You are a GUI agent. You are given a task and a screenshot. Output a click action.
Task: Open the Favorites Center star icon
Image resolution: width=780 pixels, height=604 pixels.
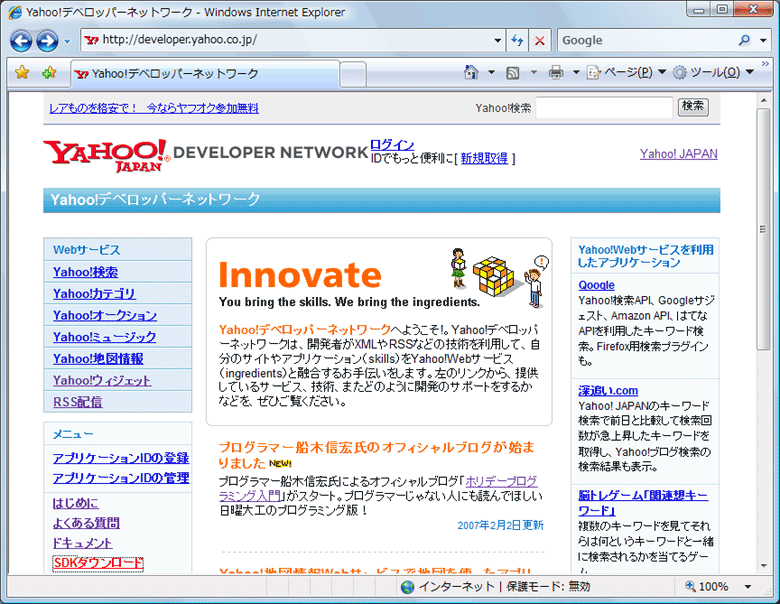(22, 73)
